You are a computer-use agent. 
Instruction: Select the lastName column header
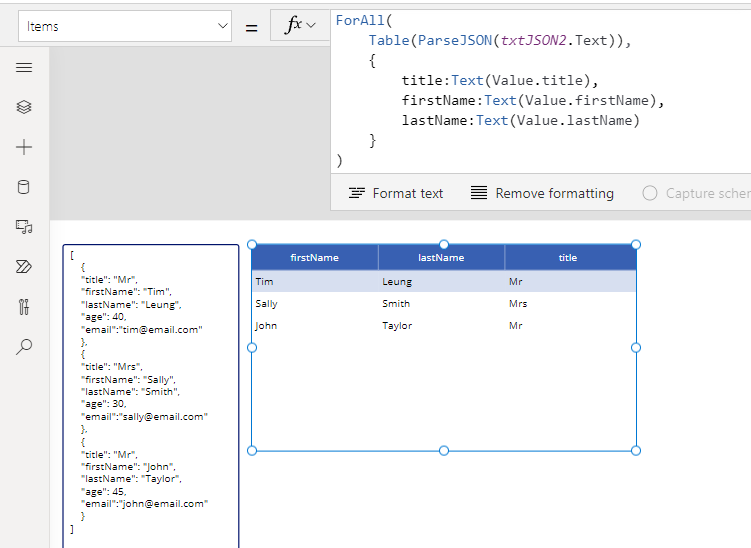pos(441,258)
